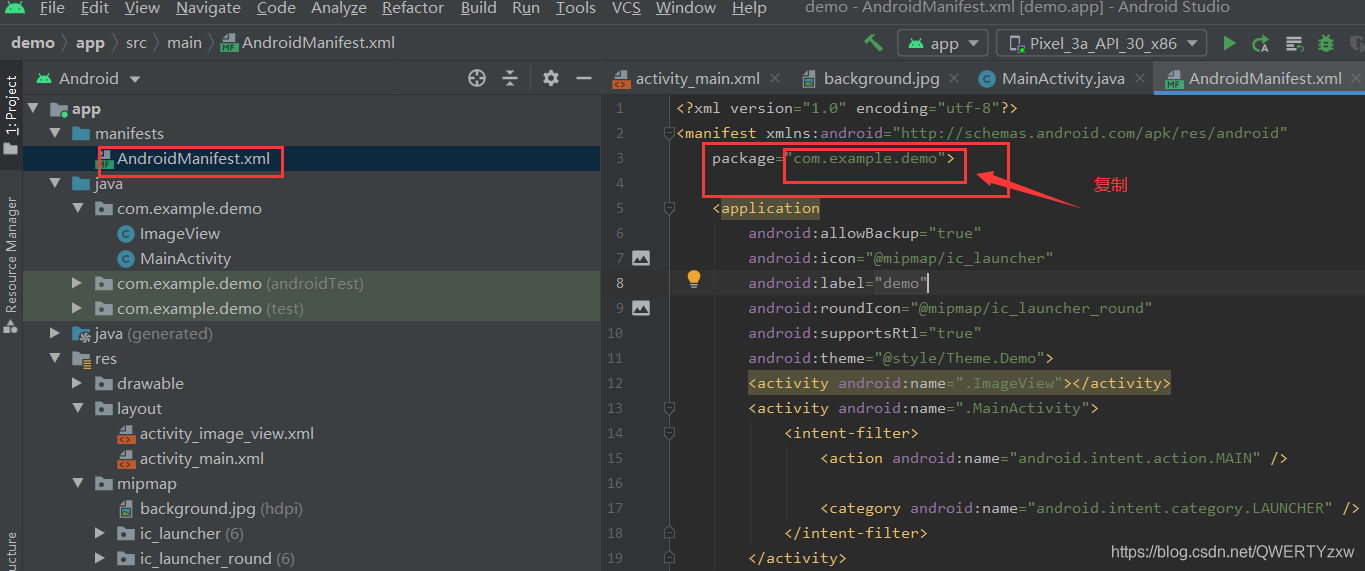Hide the Project tool window
The width and height of the screenshot is (1365, 571).
tap(583, 78)
